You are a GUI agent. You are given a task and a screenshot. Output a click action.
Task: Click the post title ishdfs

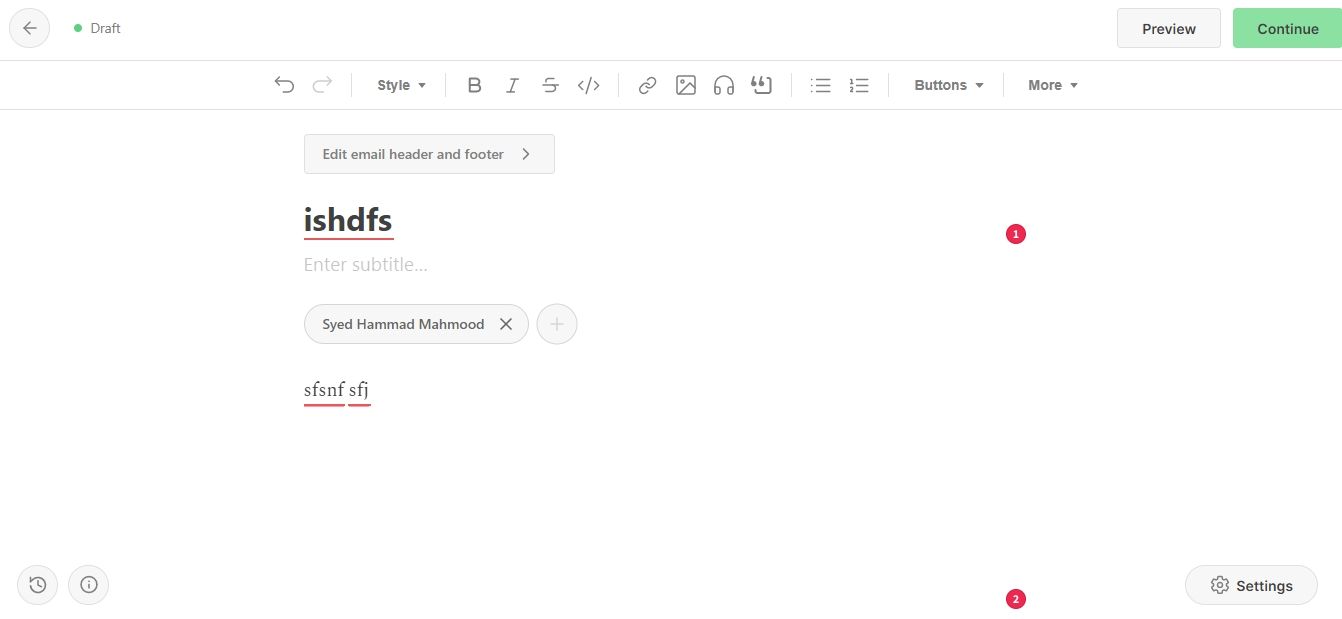pos(348,219)
